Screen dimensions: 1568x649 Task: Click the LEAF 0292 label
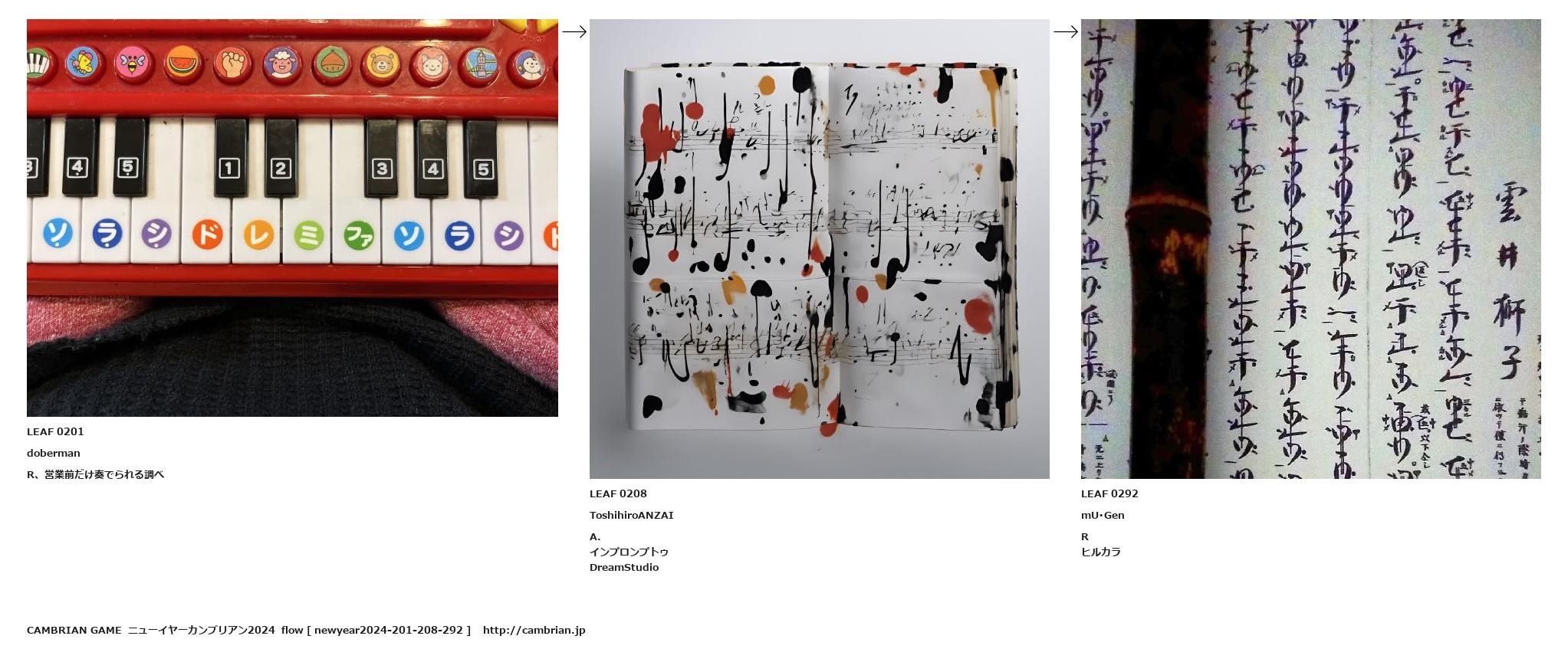coord(1109,494)
